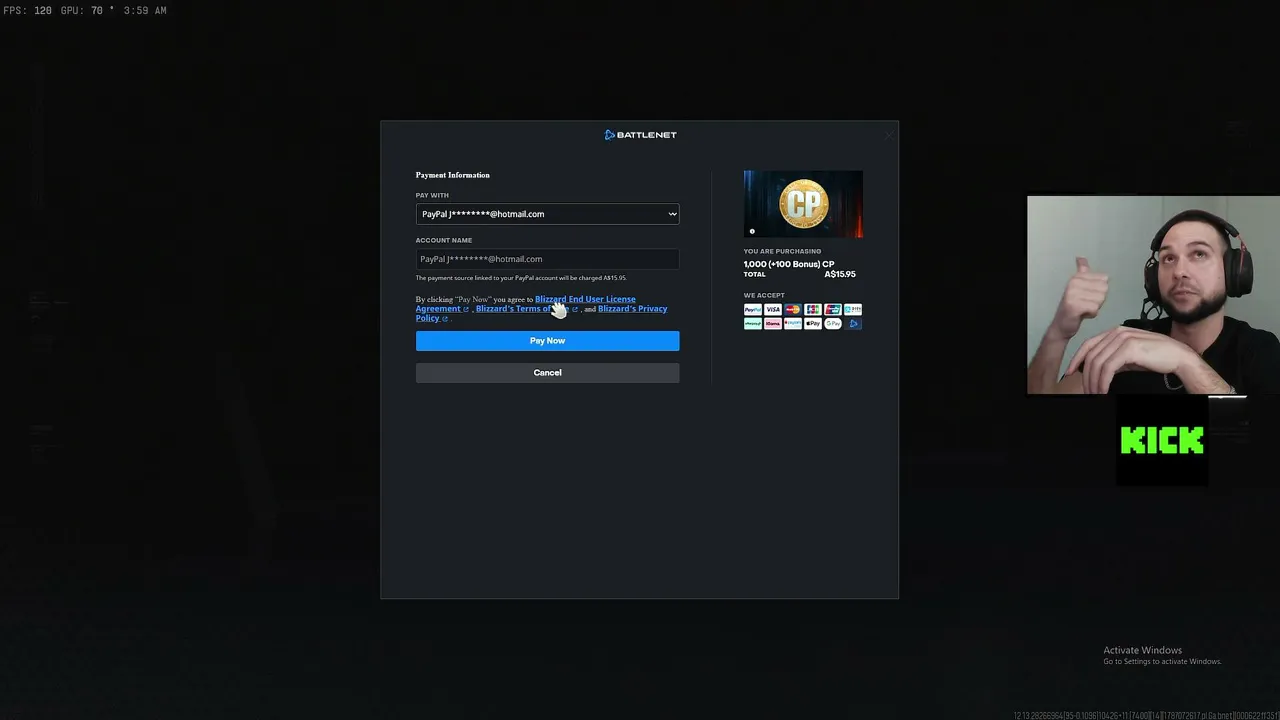This screenshot has width=1280, height=720.
Task: Click the Battle.net Balance icon under We Accept
Action: tap(852, 324)
